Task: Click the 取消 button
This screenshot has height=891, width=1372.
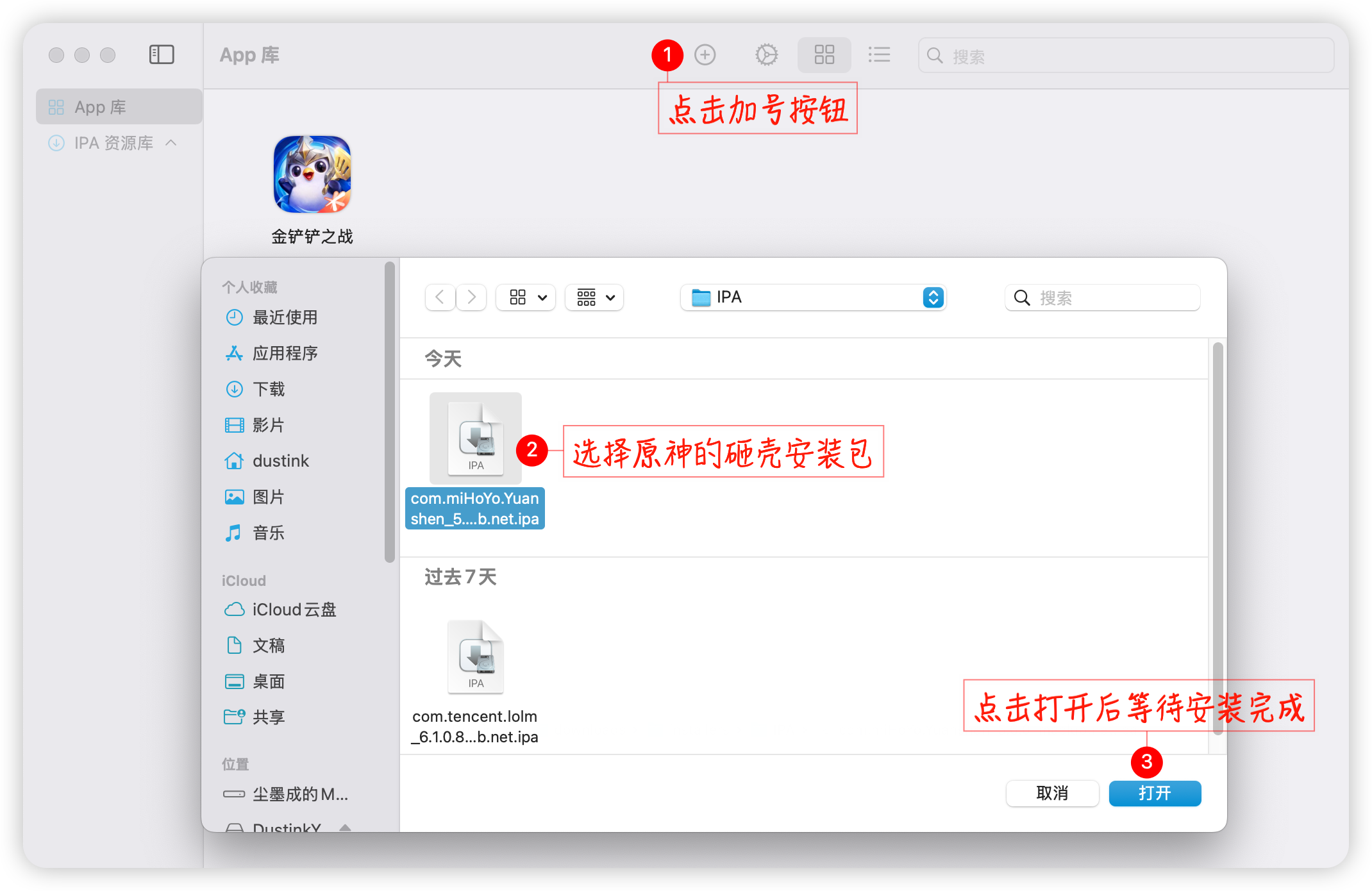Action: [x=1052, y=794]
